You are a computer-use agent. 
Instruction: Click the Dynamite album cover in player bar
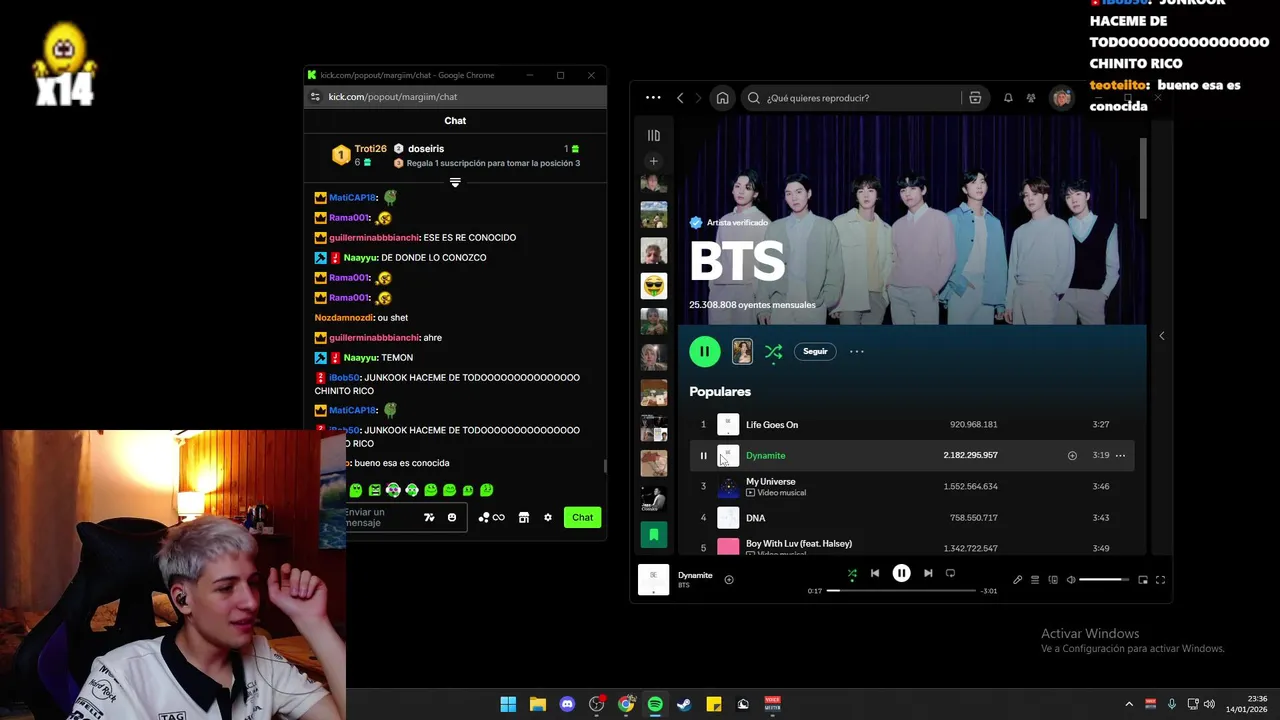coord(653,580)
